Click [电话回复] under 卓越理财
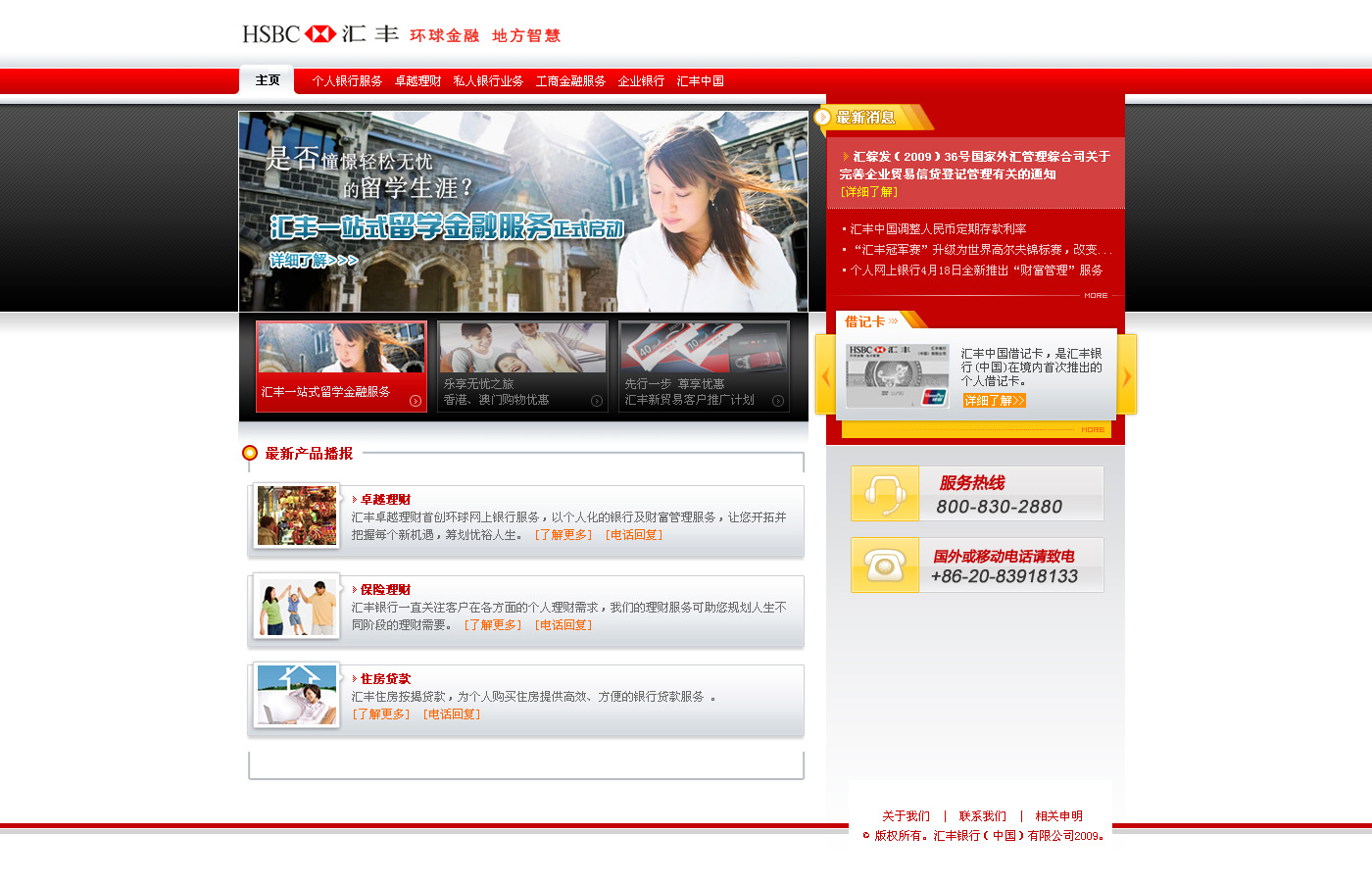Image resolution: width=1372 pixels, height=884 pixels. click(634, 535)
